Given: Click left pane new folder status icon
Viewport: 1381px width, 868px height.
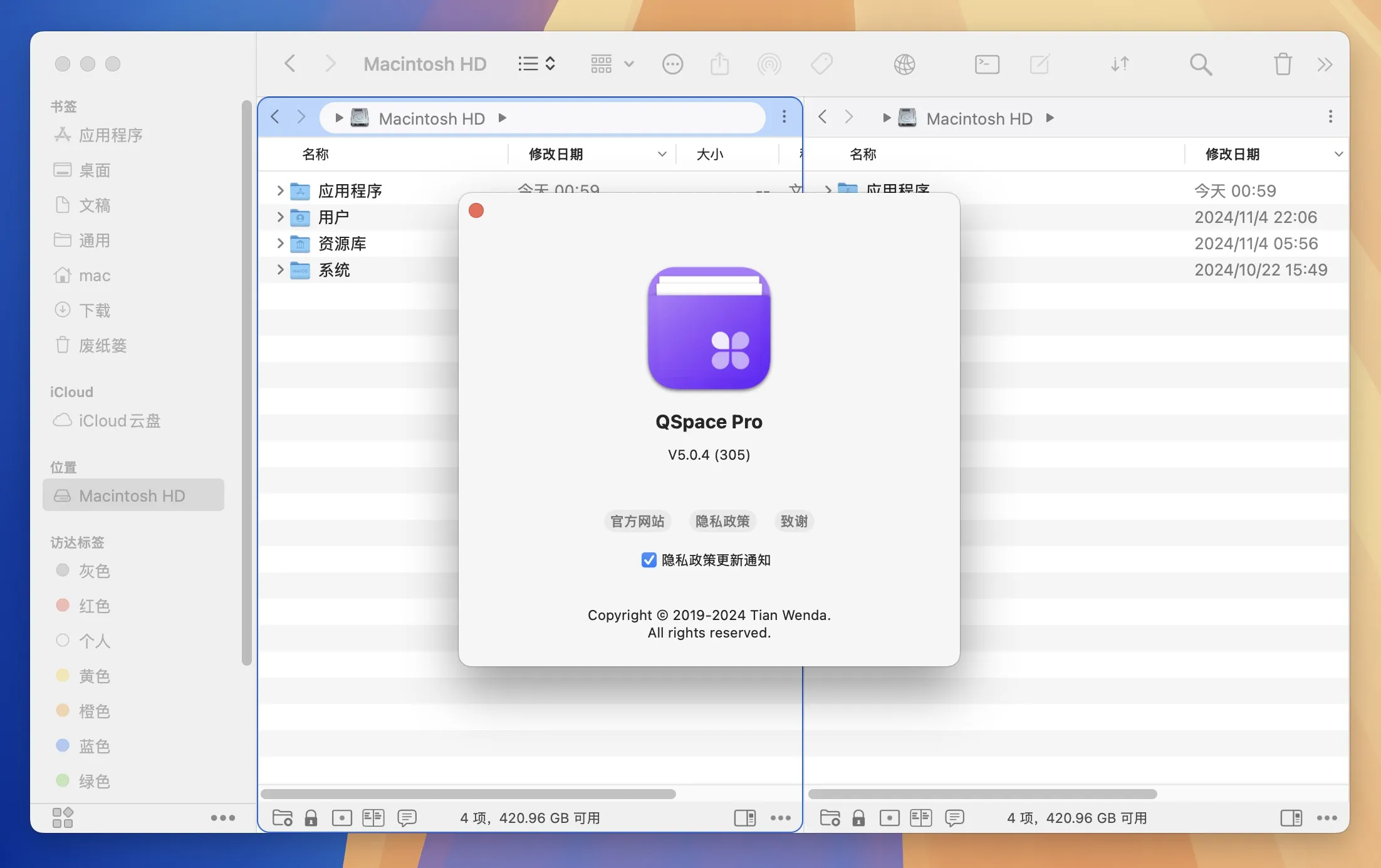Looking at the screenshot, I should pos(283,818).
